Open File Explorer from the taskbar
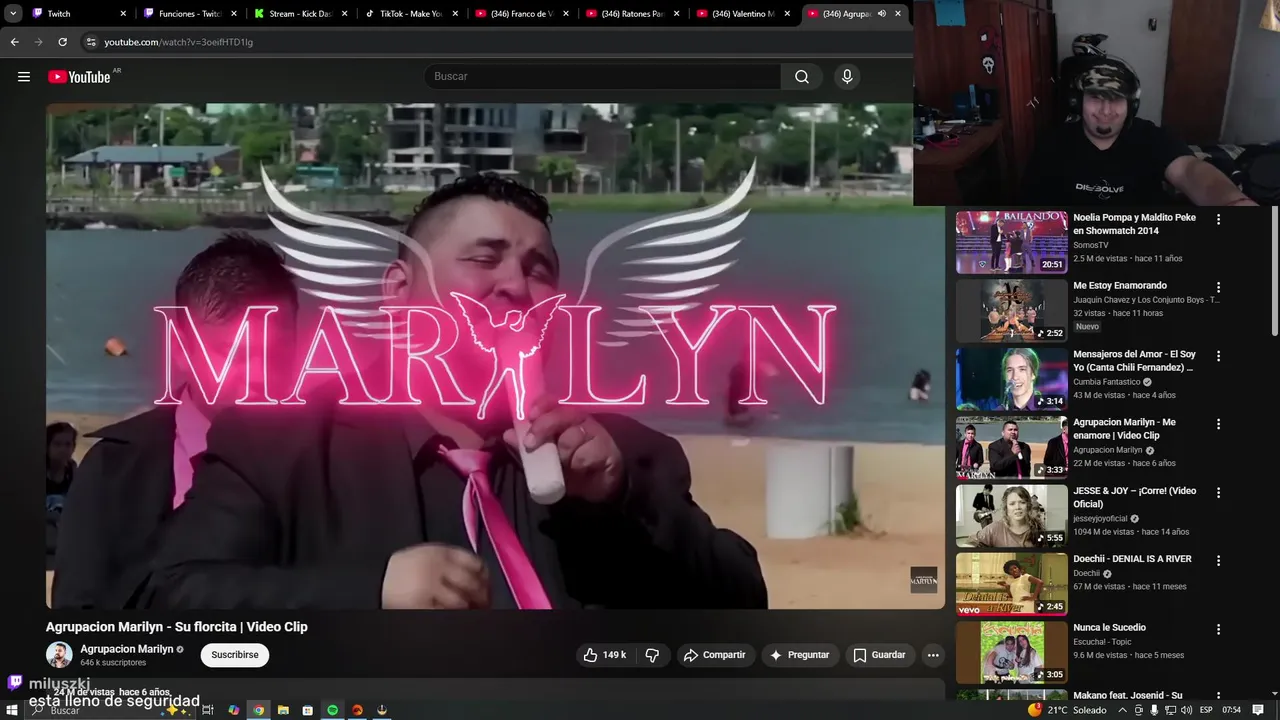Screen dimensions: 1280x720 283,710
